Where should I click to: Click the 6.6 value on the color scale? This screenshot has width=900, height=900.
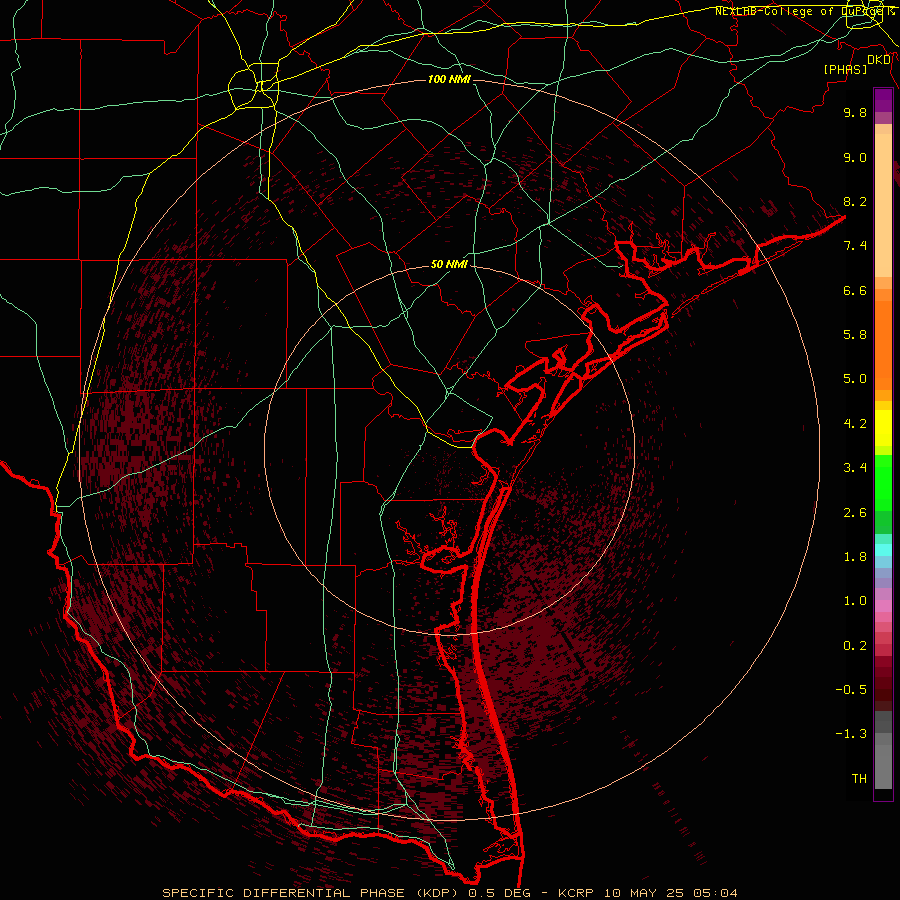[855, 290]
